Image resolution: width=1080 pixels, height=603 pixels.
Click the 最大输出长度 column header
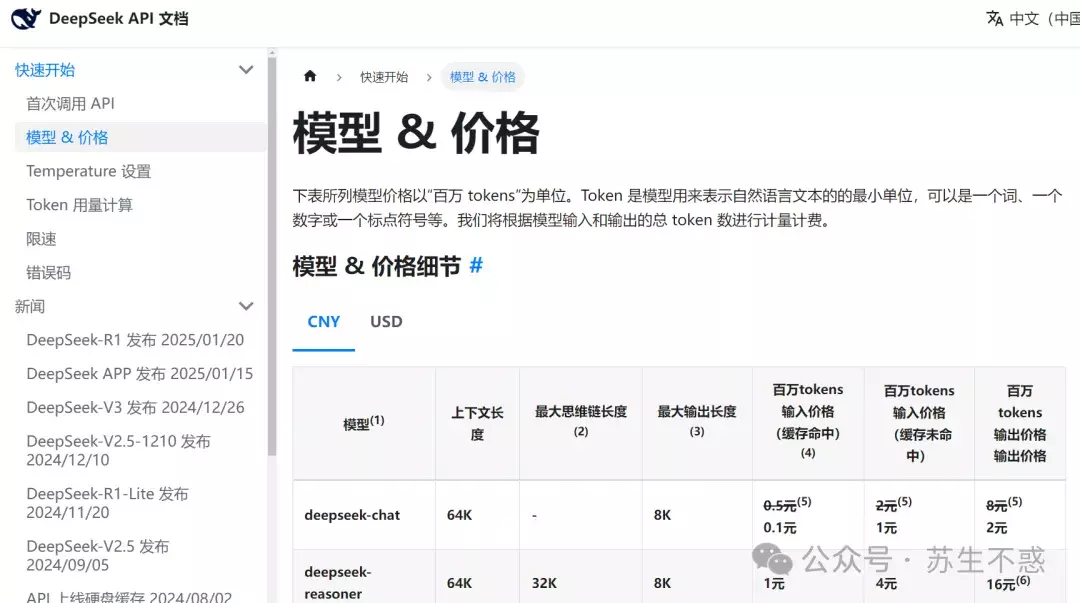[x=697, y=421]
